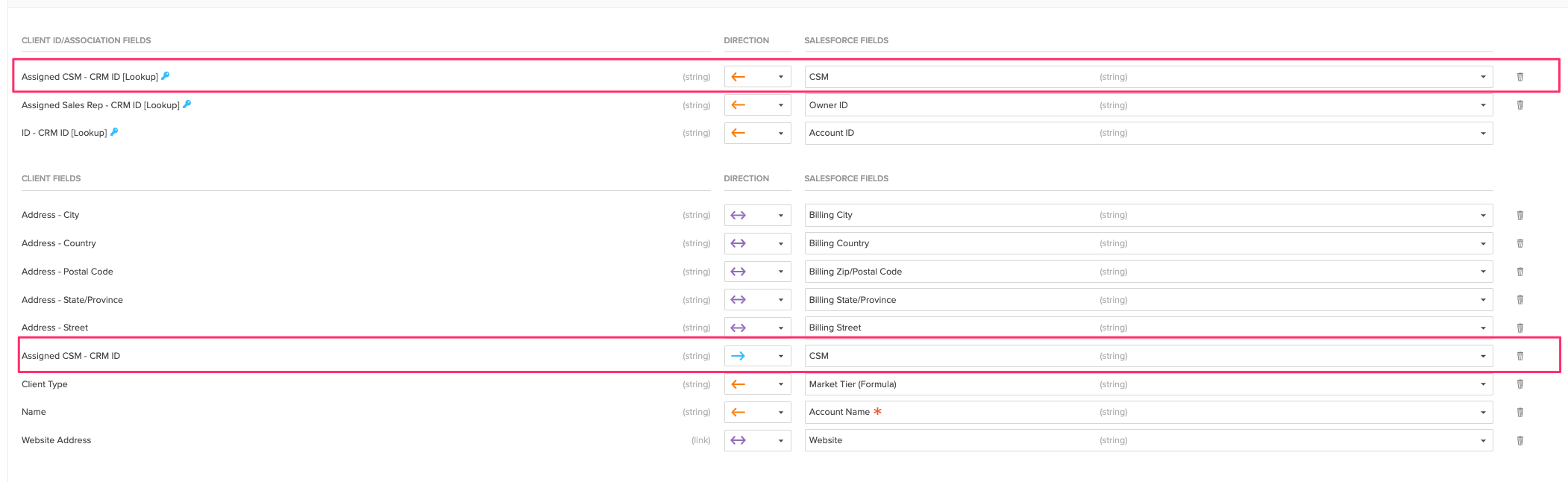Remove the Address - Country mapping
This screenshot has height=482, width=1568.
[1520, 243]
